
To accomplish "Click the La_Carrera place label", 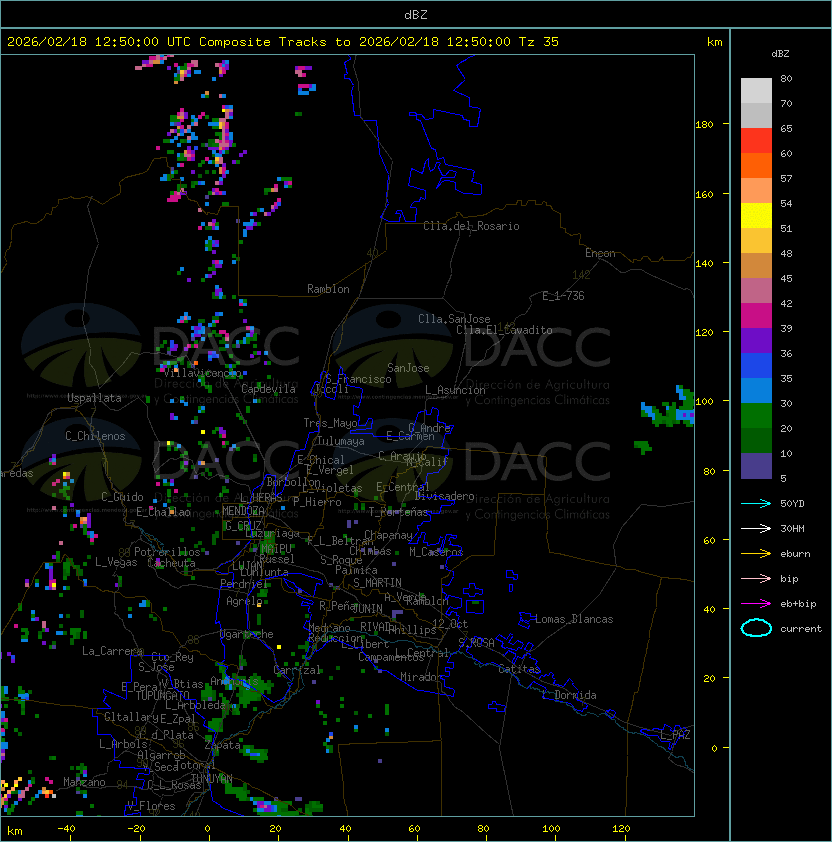I will click(113, 651).
